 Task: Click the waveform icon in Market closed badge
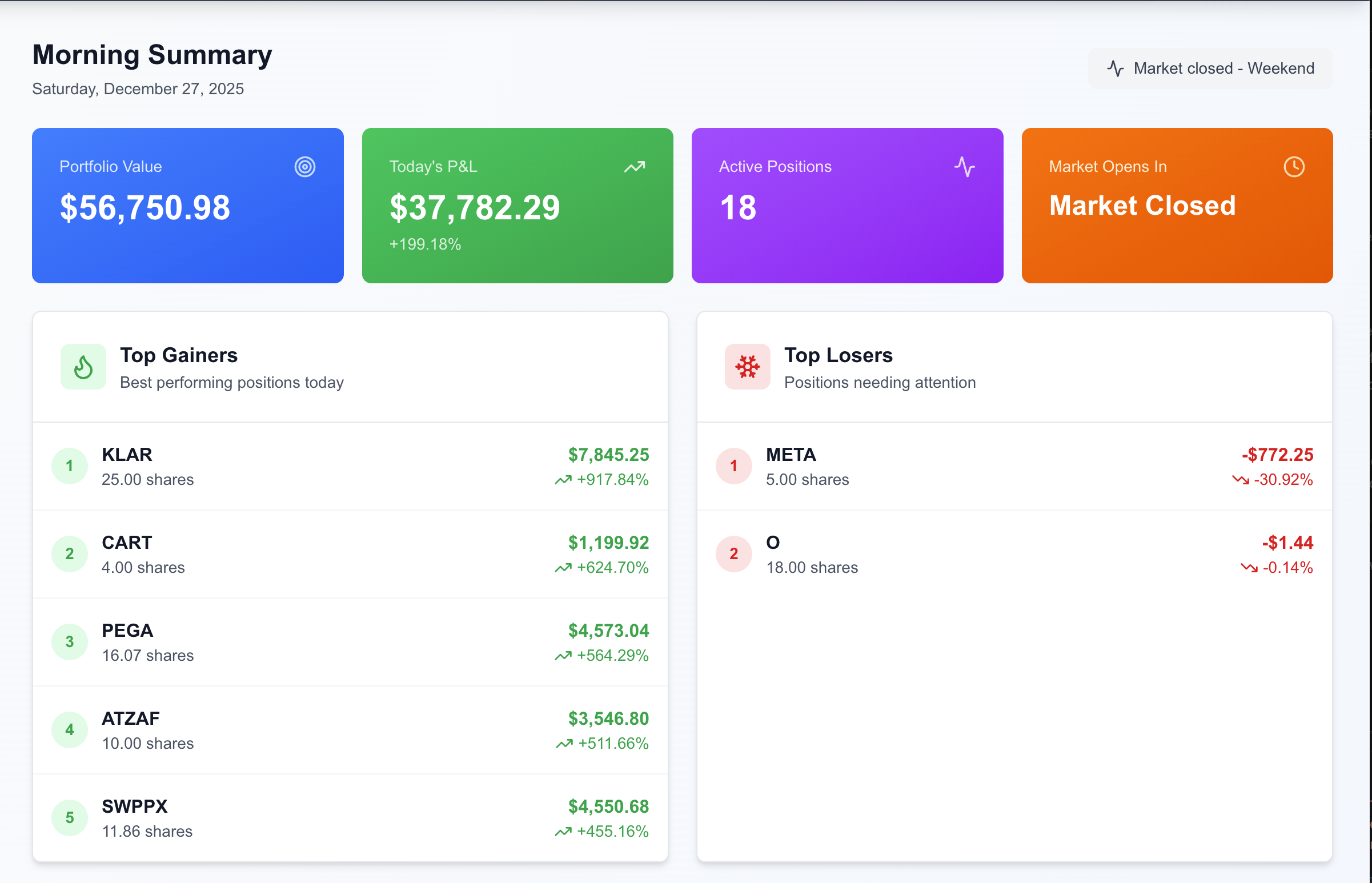point(1115,68)
